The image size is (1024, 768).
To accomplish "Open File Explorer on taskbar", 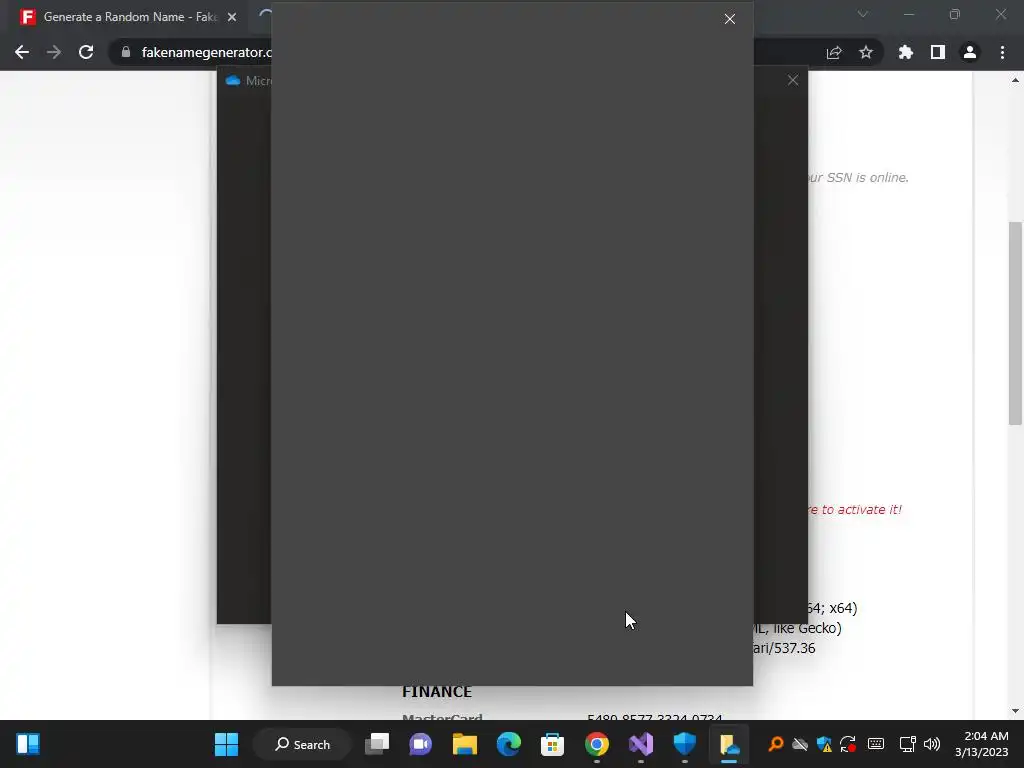I will coord(464,744).
